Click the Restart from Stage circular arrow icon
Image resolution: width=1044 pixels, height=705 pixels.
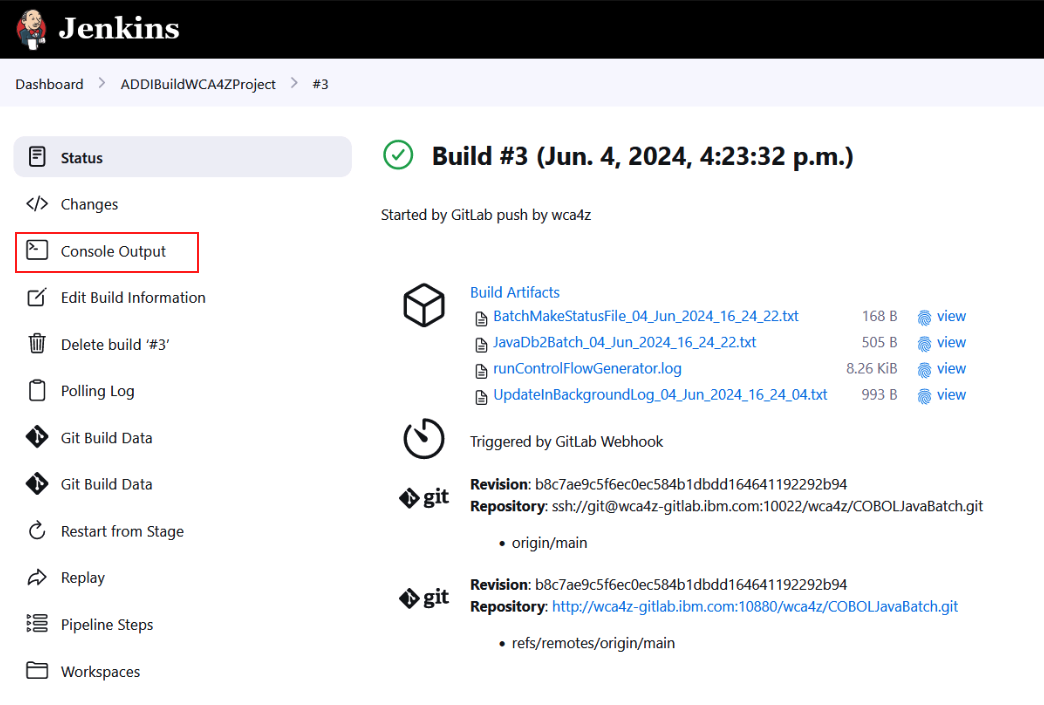pyautogui.click(x=37, y=531)
